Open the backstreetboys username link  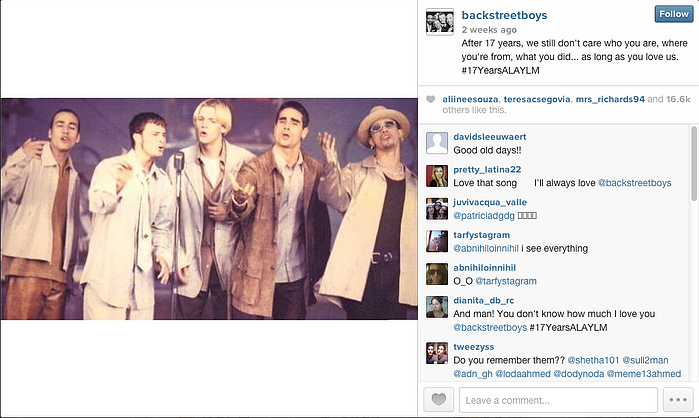[x=504, y=15]
